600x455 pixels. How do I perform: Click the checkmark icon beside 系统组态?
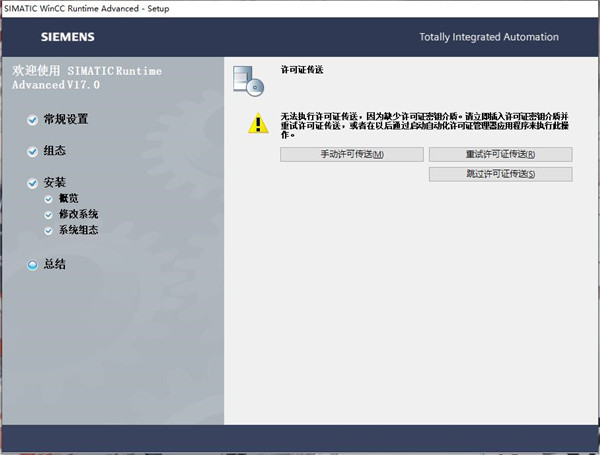click(x=48, y=231)
